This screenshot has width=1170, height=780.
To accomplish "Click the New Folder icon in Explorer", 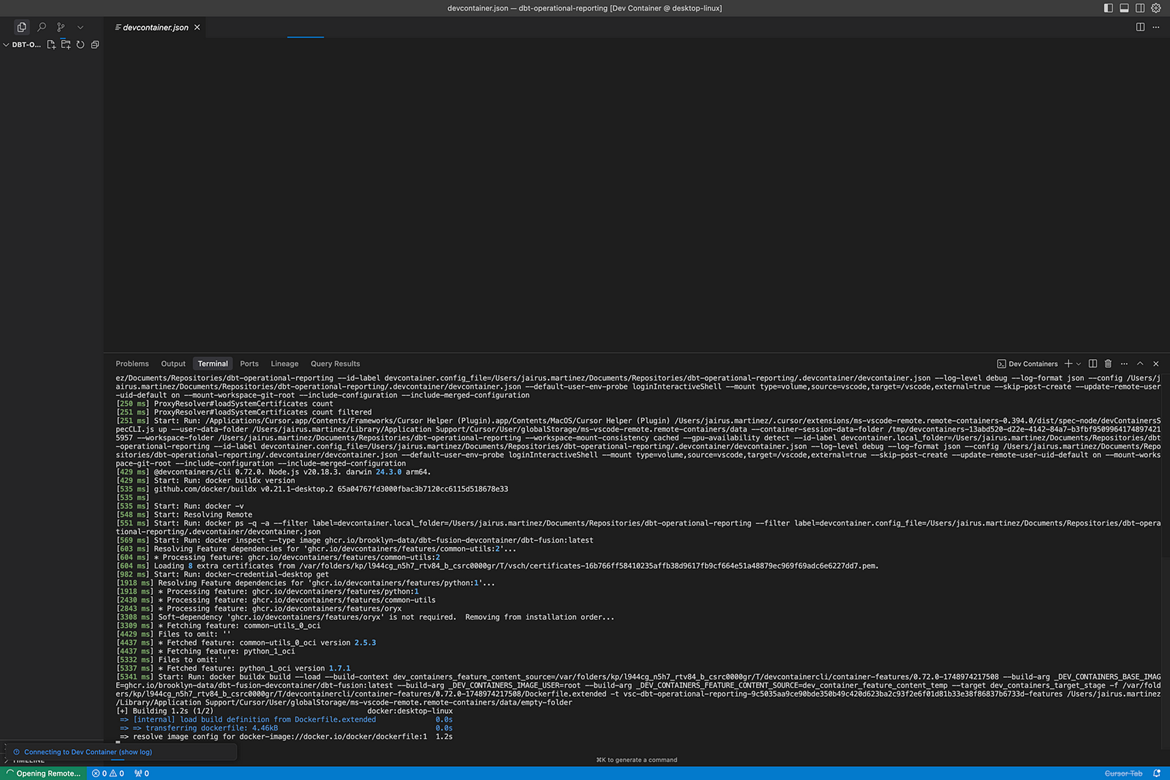I will pyautogui.click(x=64, y=44).
